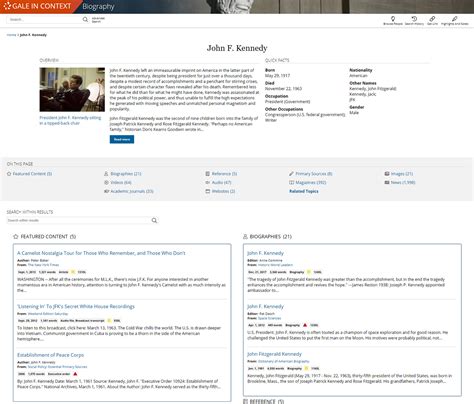Jump to Featured Content (5) section
The height and width of the screenshot is (404, 474).
[32, 174]
